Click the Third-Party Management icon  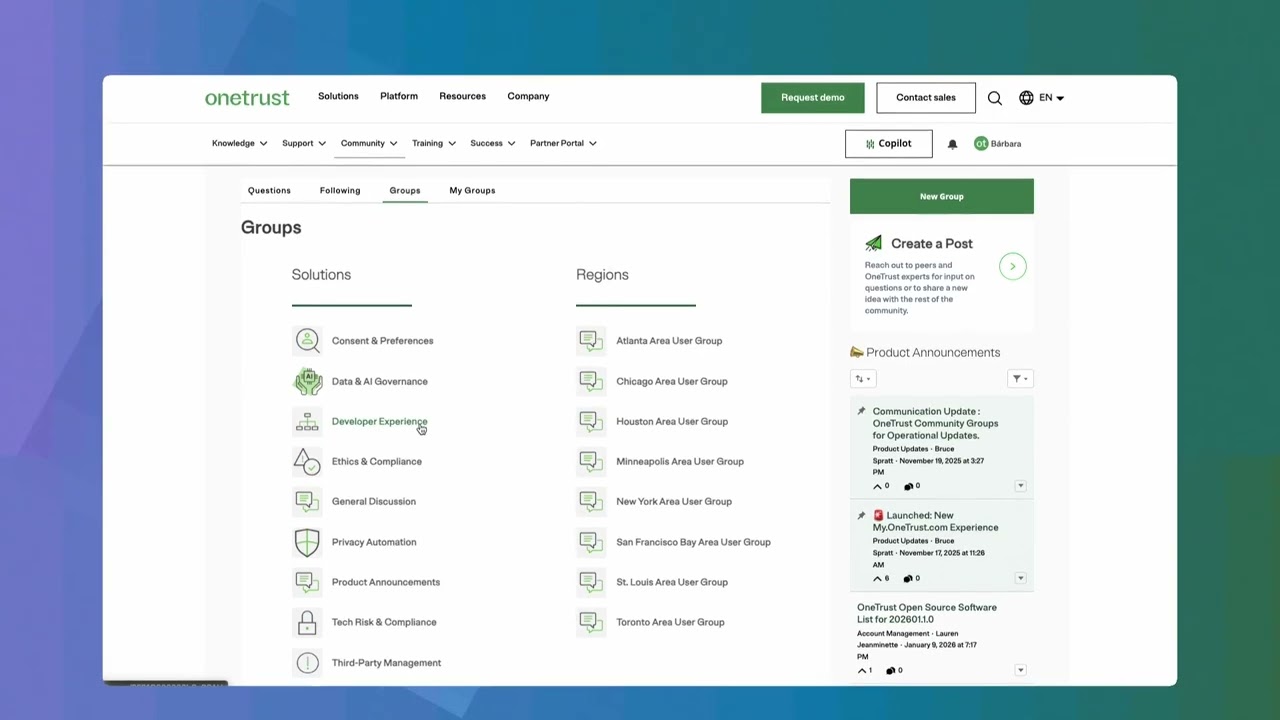pyautogui.click(x=307, y=663)
